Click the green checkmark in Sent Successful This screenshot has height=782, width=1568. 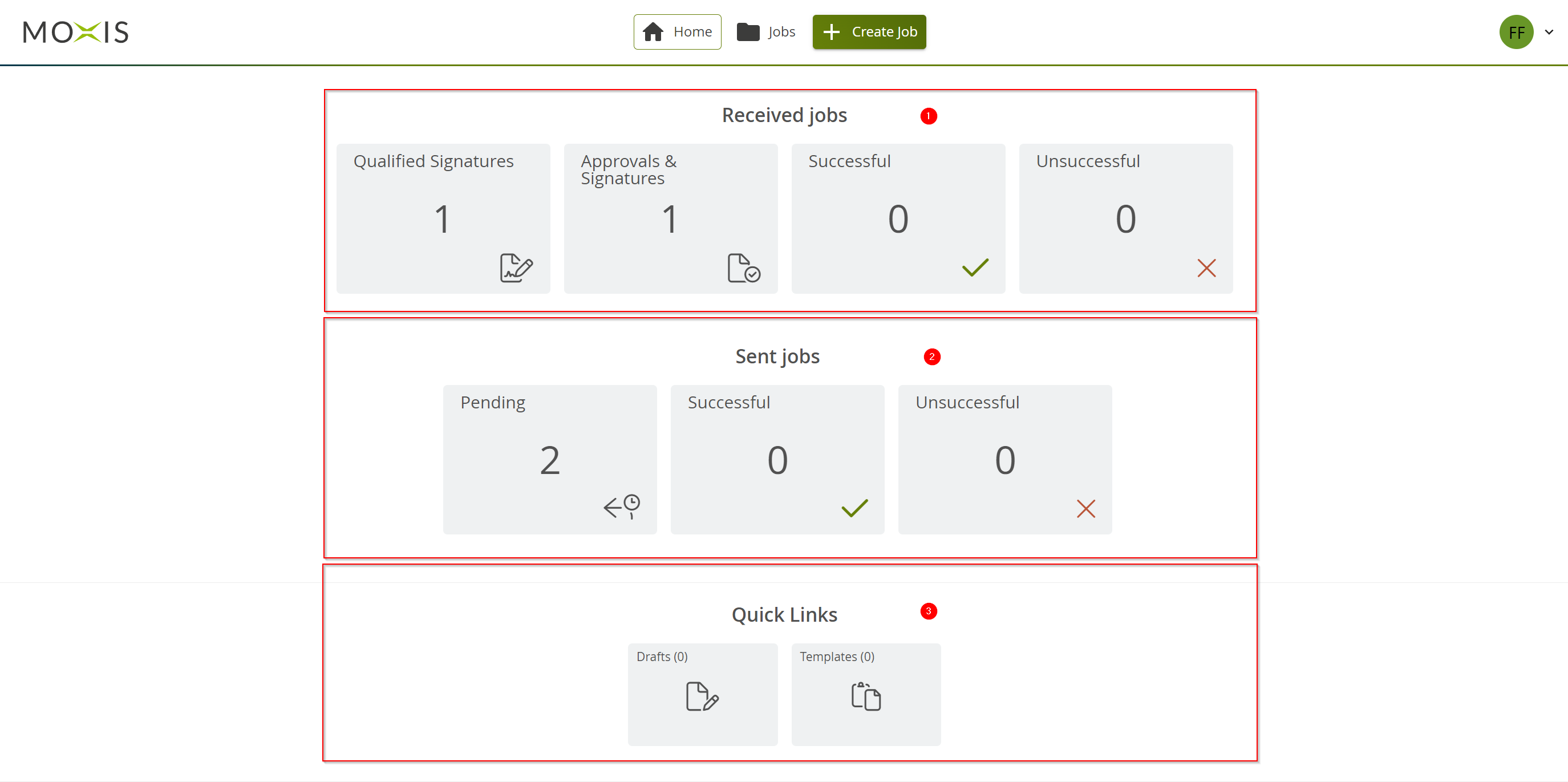854,508
